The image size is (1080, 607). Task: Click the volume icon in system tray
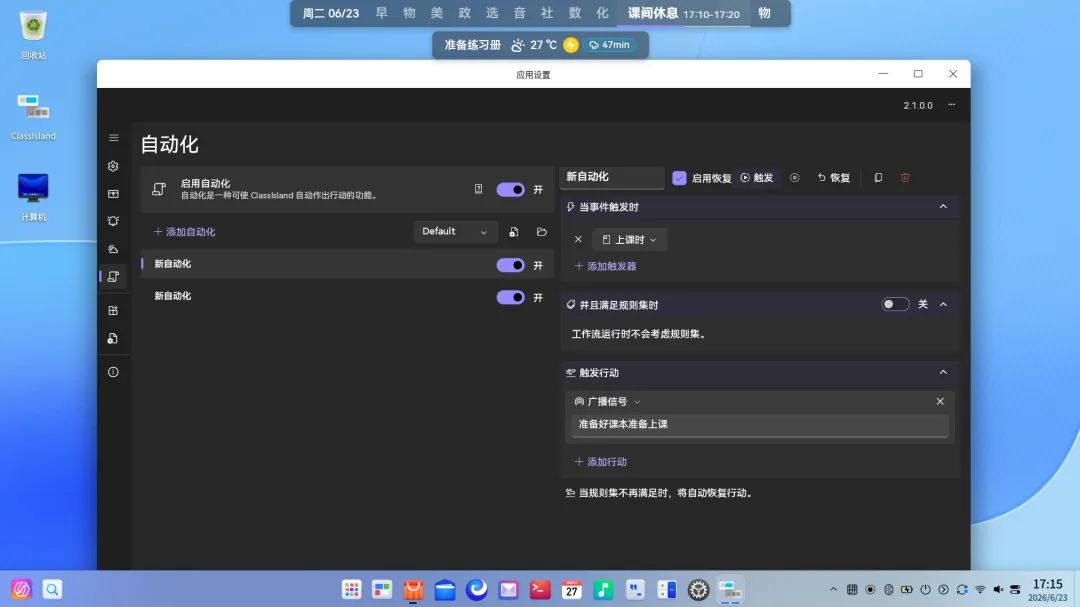tap(998, 590)
